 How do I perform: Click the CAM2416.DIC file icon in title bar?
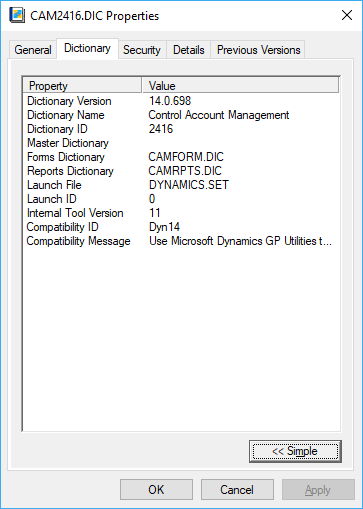17,15
